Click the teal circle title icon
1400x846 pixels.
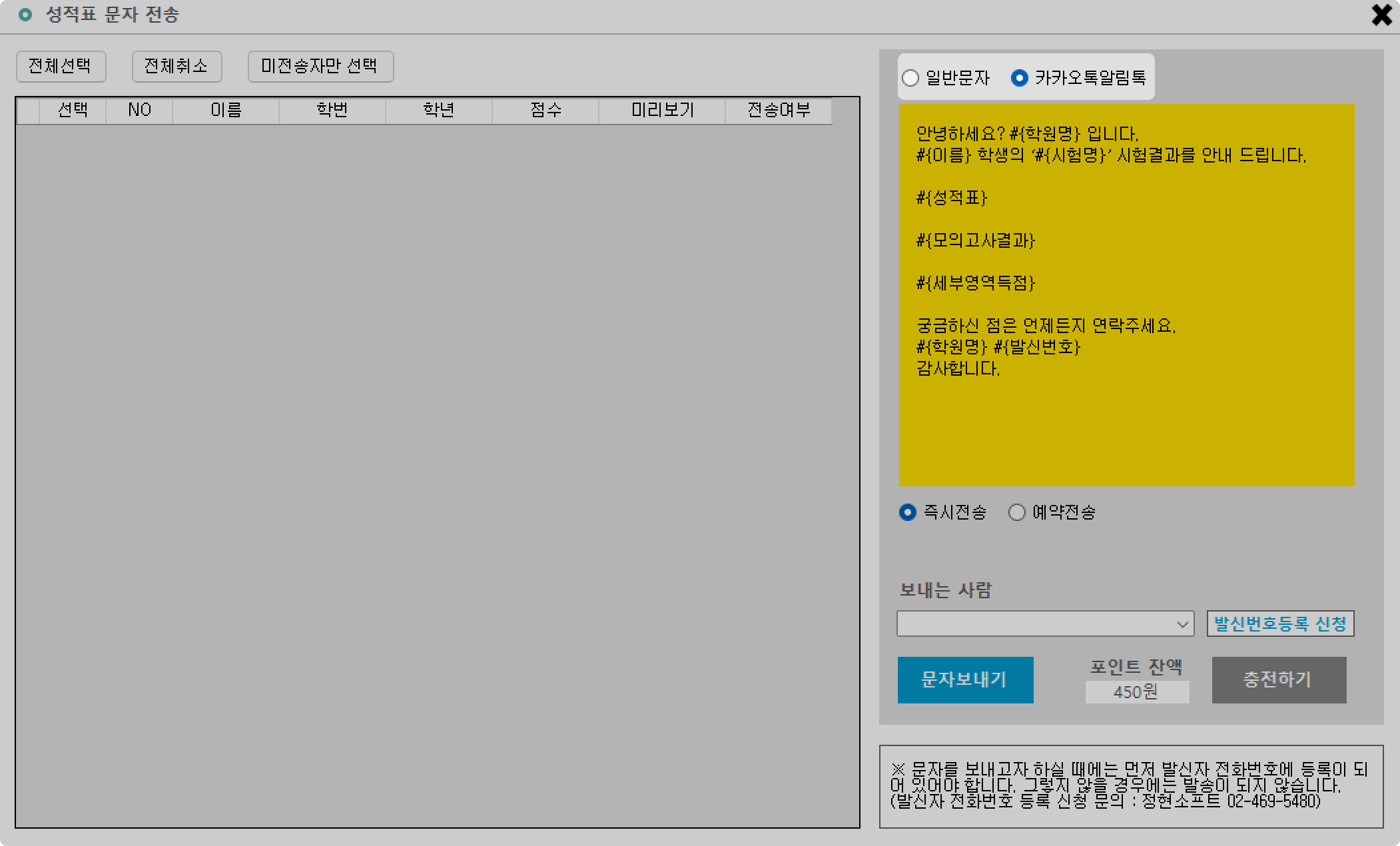[x=25, y=15]
